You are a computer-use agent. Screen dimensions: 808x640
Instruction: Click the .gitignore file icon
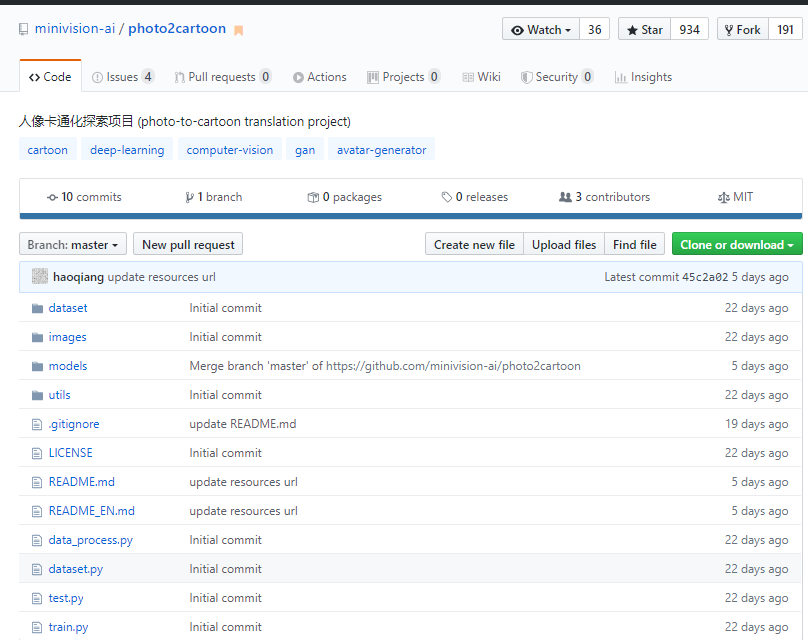tap(37, 424)
